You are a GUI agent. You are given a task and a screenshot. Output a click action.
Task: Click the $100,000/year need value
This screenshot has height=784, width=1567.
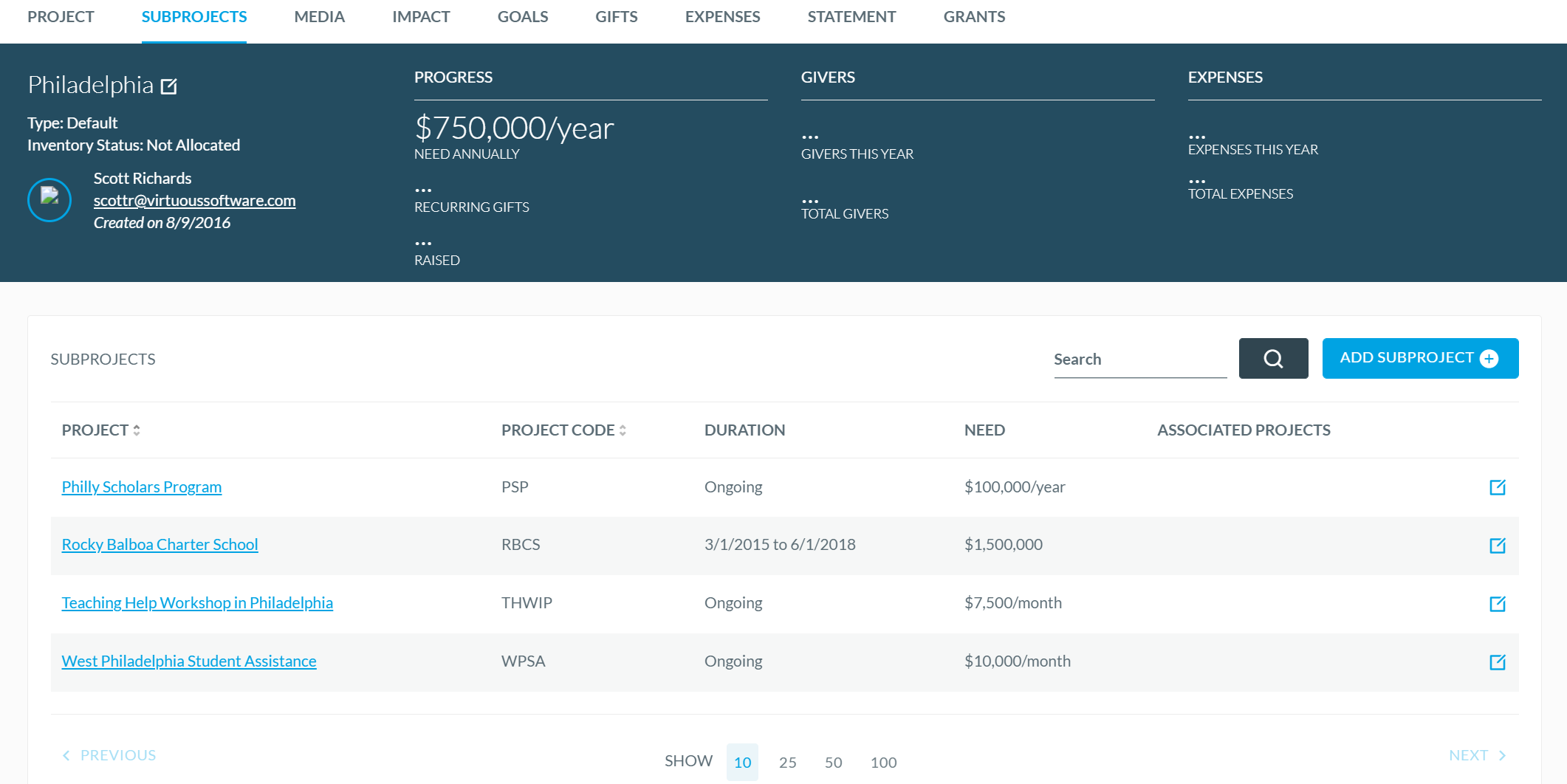point(1015,487)
